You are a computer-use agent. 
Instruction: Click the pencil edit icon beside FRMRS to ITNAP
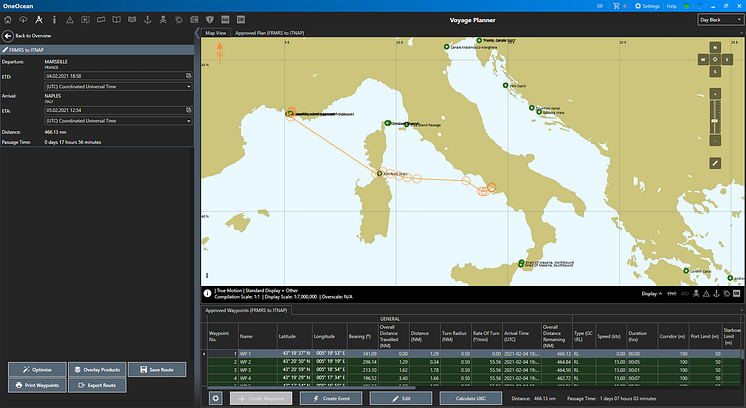[5, 49]
